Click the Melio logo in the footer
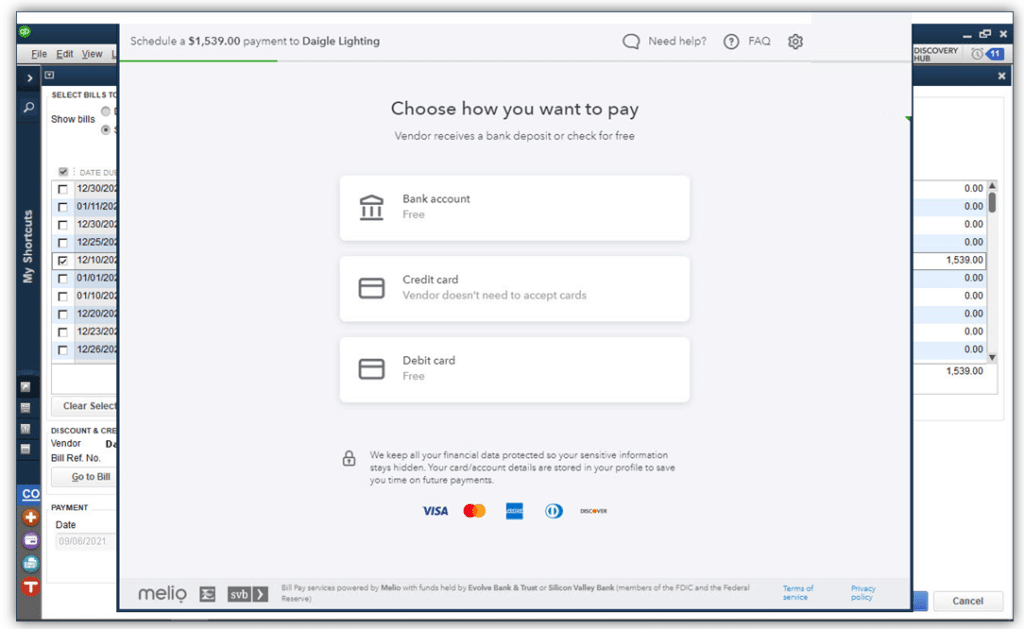 click(x=162, y=593)
